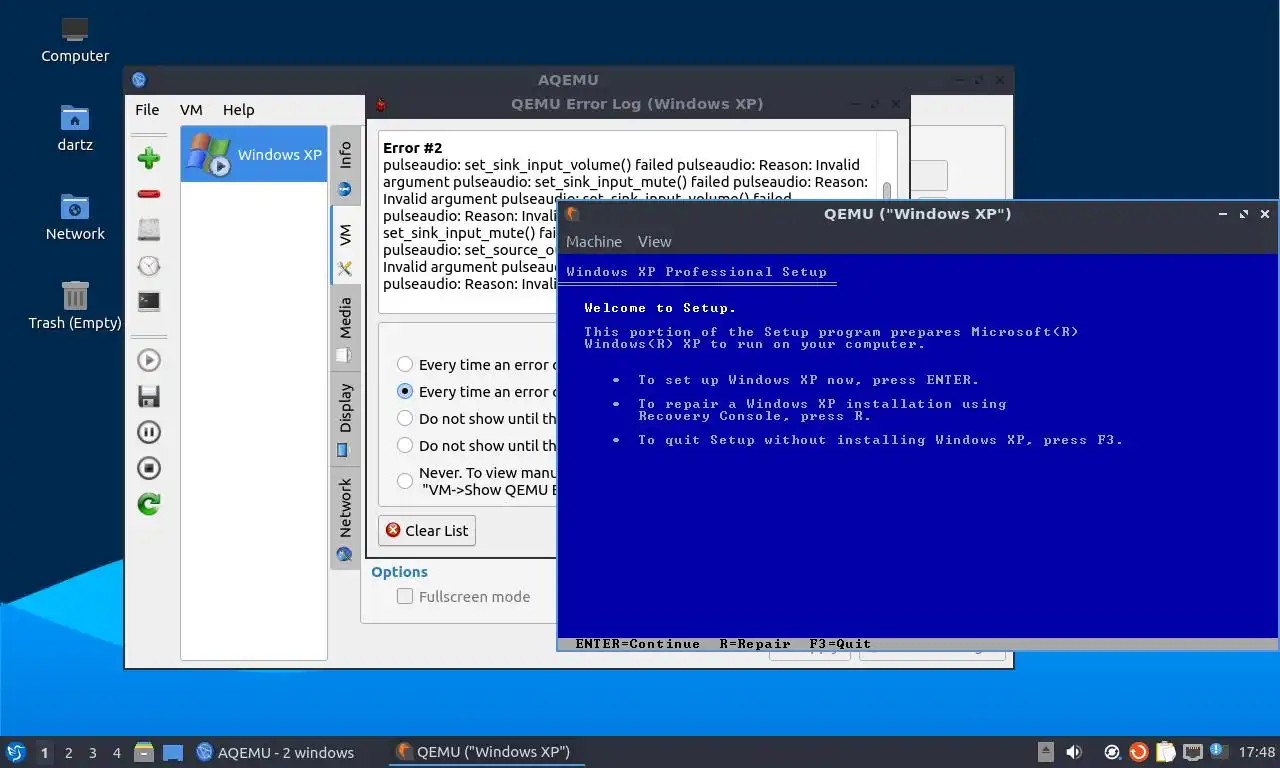
Task: Click the Clear List button in Error Log
Action: 427,530
